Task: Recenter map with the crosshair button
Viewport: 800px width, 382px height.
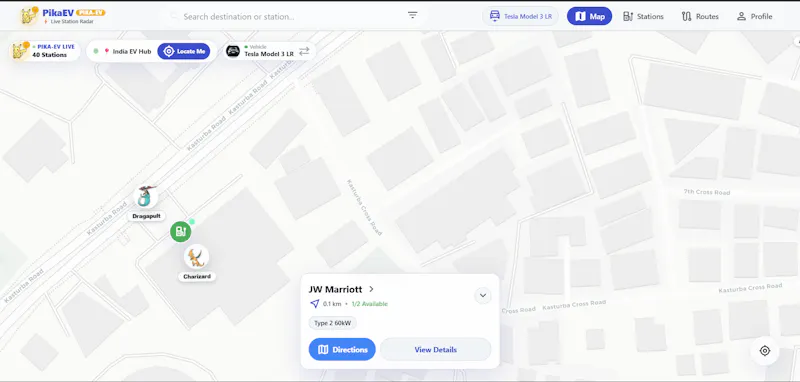Action: tap(764, 351)
